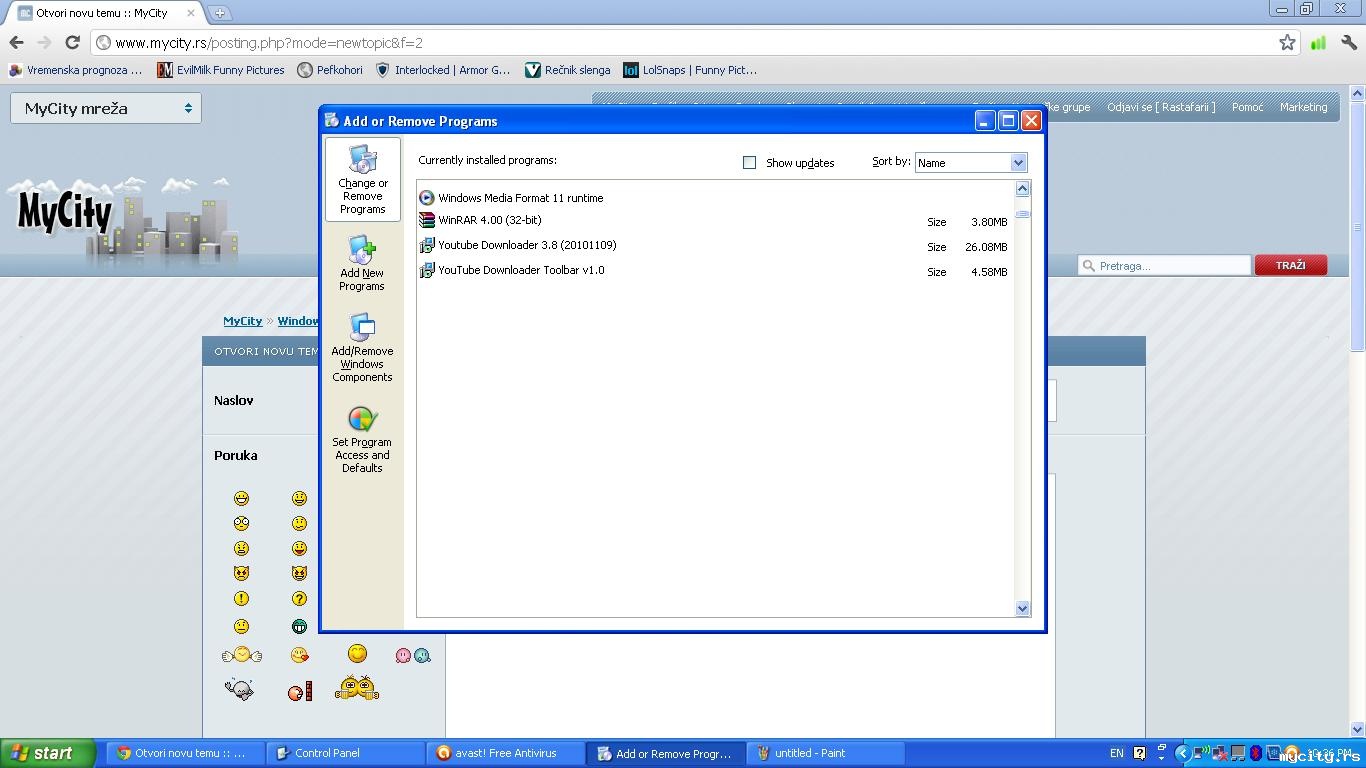This screenshot has height=768, width=1366.
Task: Select YouTube Downloader Toolbar v1.0 icon
Action: [x=427, y=270]
